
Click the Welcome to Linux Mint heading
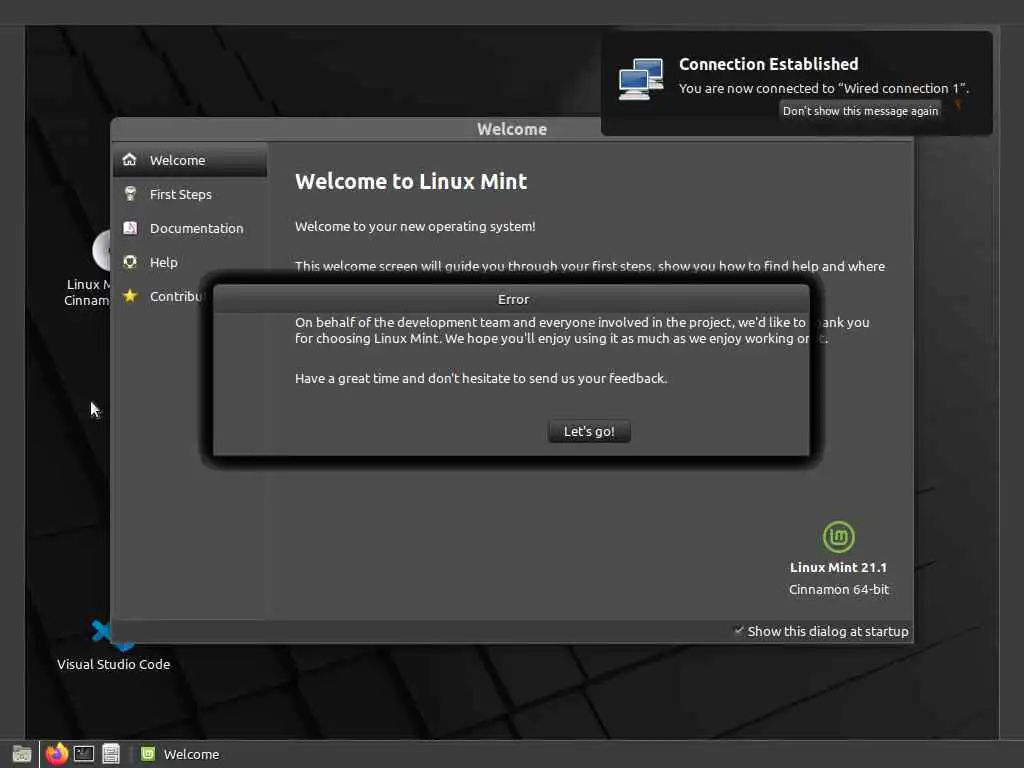click(x=411, y=182)
